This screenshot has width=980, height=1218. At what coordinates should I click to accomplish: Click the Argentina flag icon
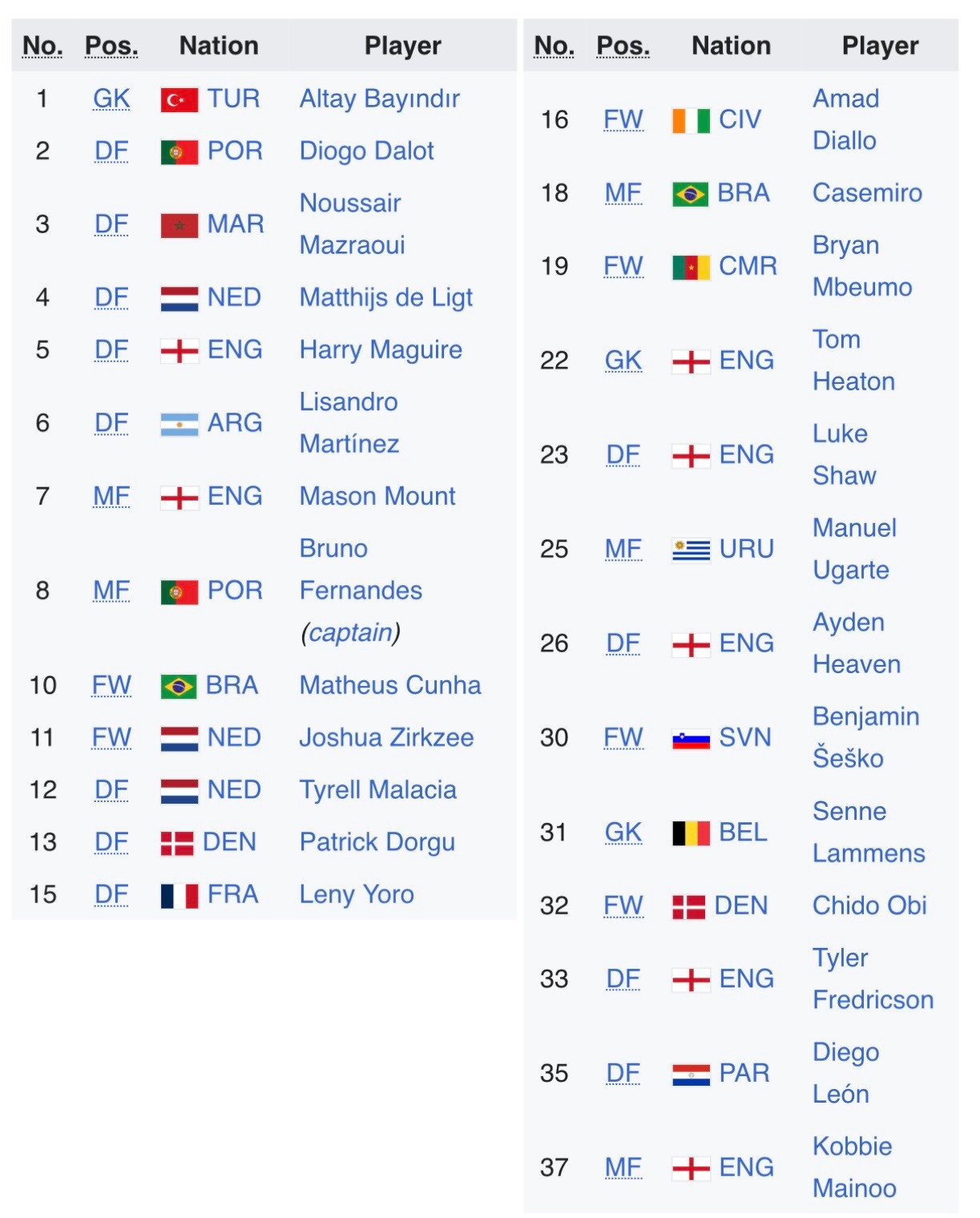tap(179, 424)
